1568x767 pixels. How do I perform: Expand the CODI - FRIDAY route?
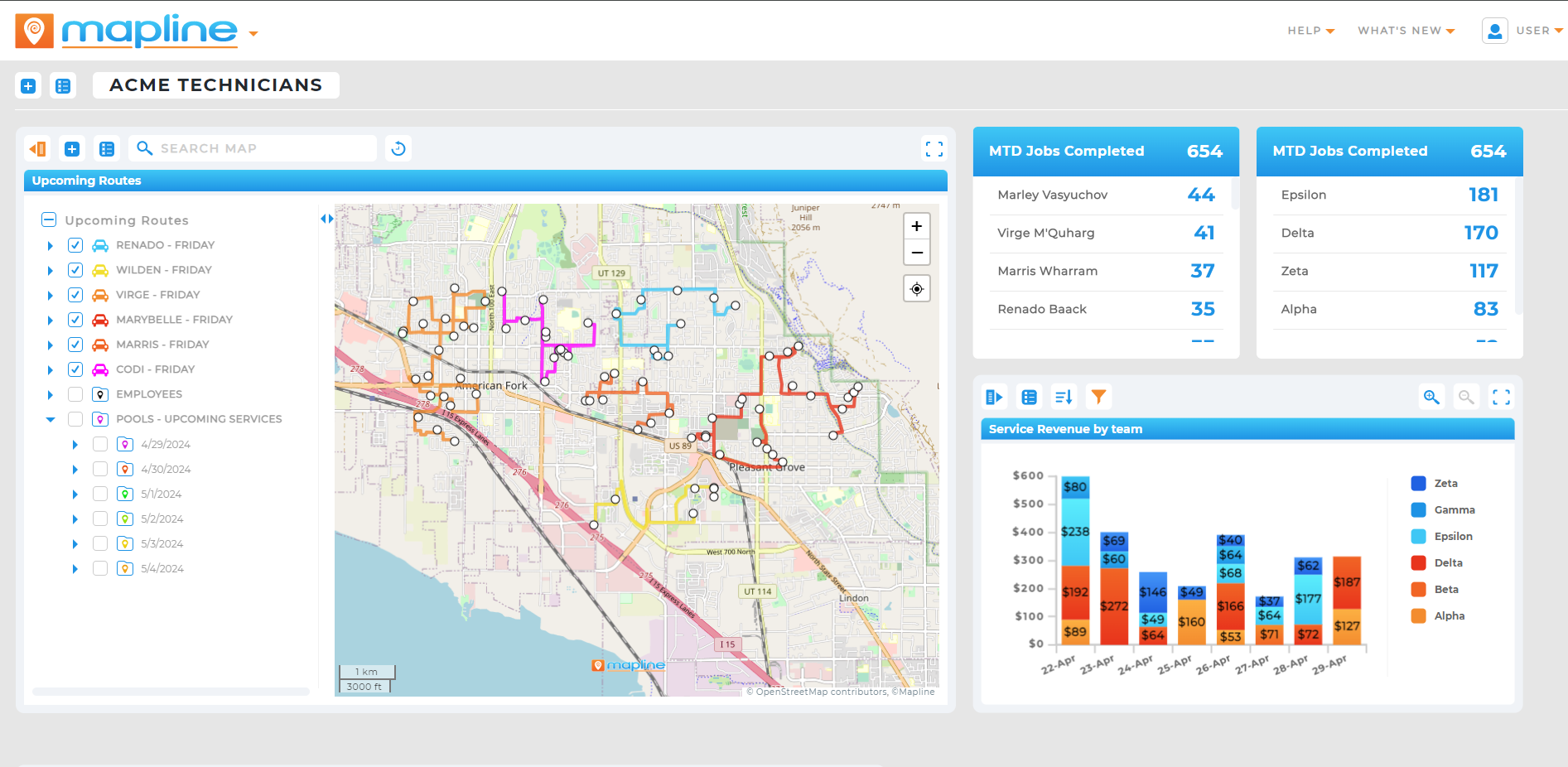51,370
